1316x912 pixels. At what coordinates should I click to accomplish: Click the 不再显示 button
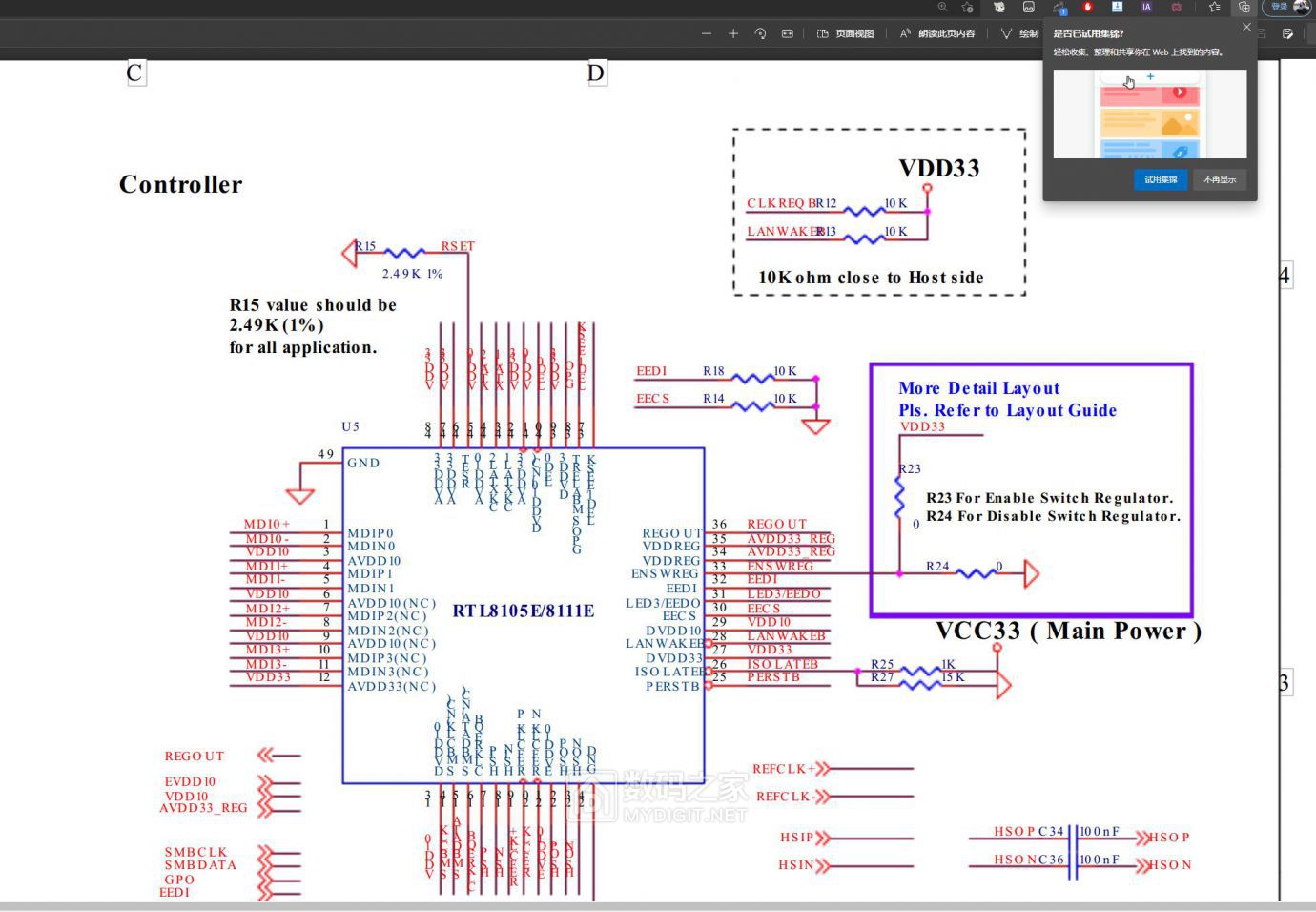[x=1220, y=179]
